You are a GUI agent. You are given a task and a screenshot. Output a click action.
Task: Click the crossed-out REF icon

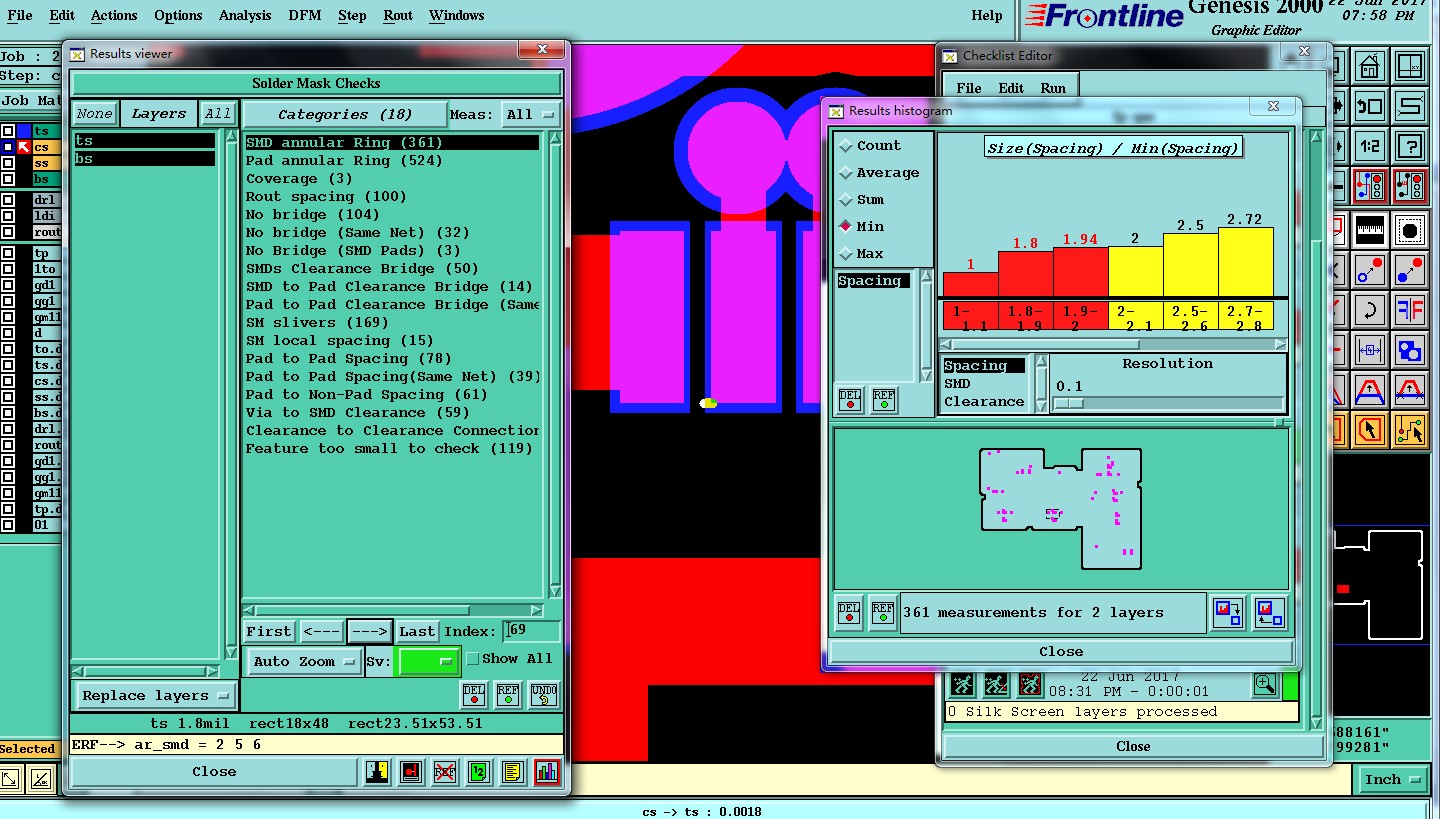click(445, 772)
